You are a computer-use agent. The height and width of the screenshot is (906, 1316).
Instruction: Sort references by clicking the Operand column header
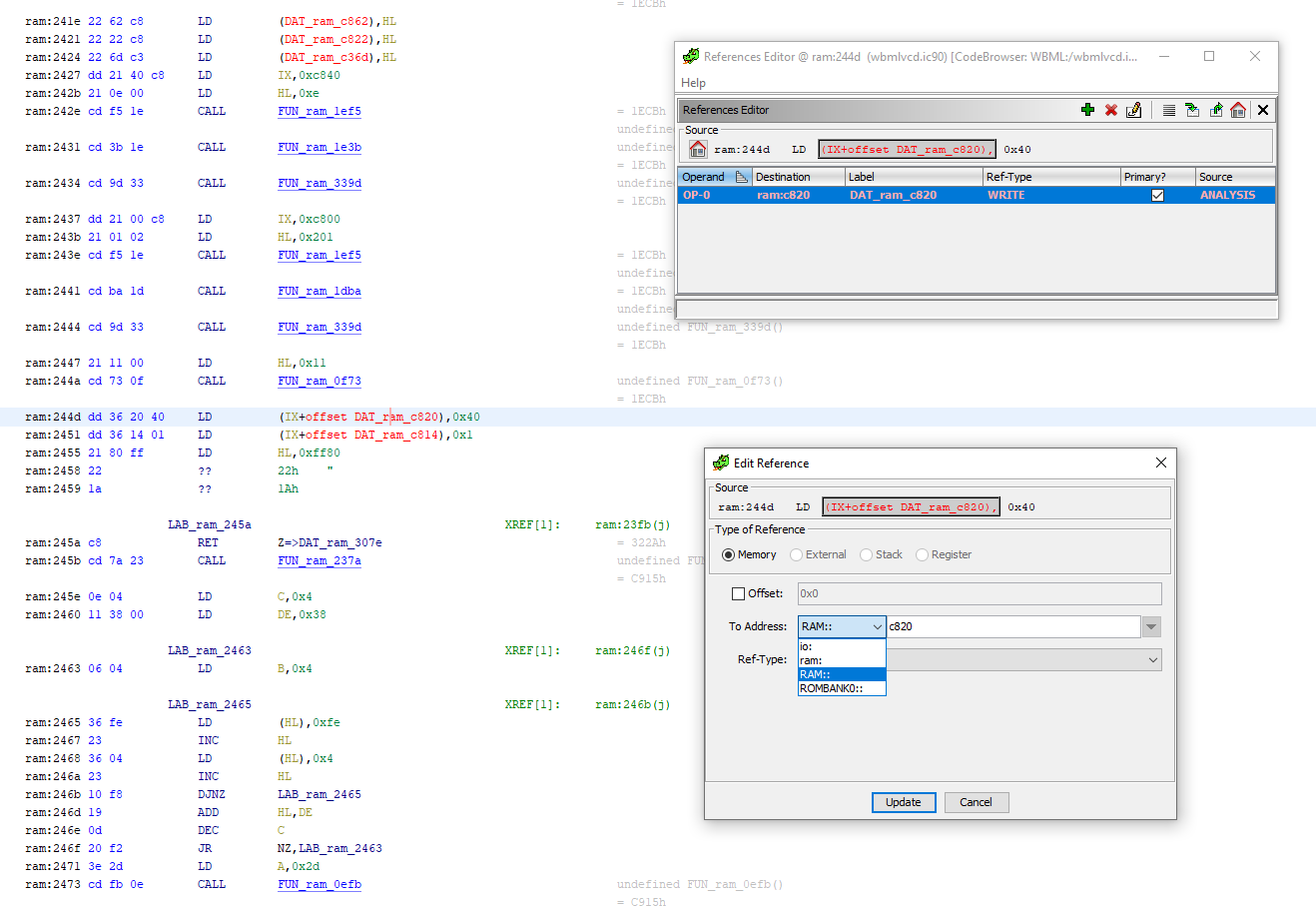pos(706,176)
